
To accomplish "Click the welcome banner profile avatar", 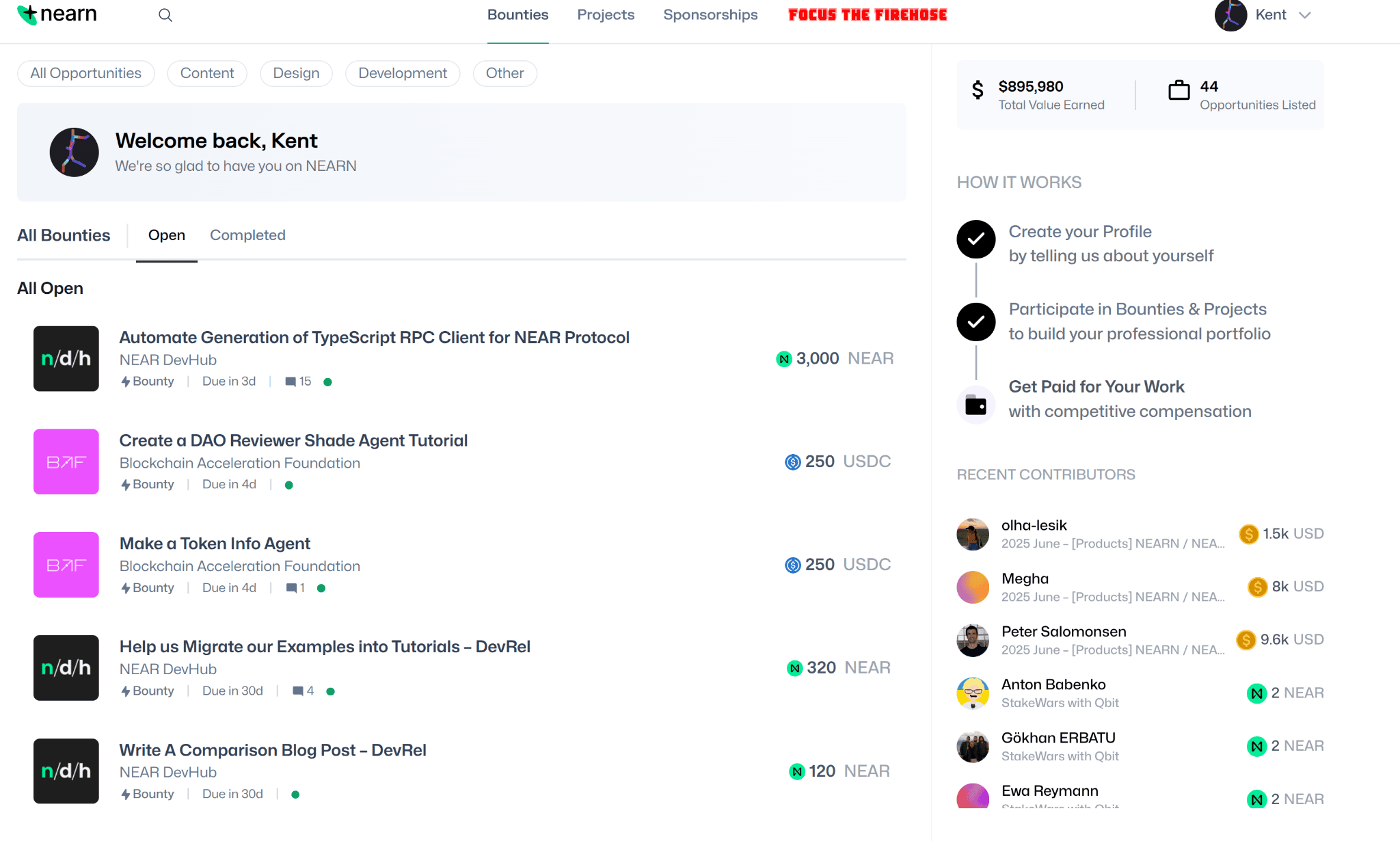I will click(x=75, y=152).
